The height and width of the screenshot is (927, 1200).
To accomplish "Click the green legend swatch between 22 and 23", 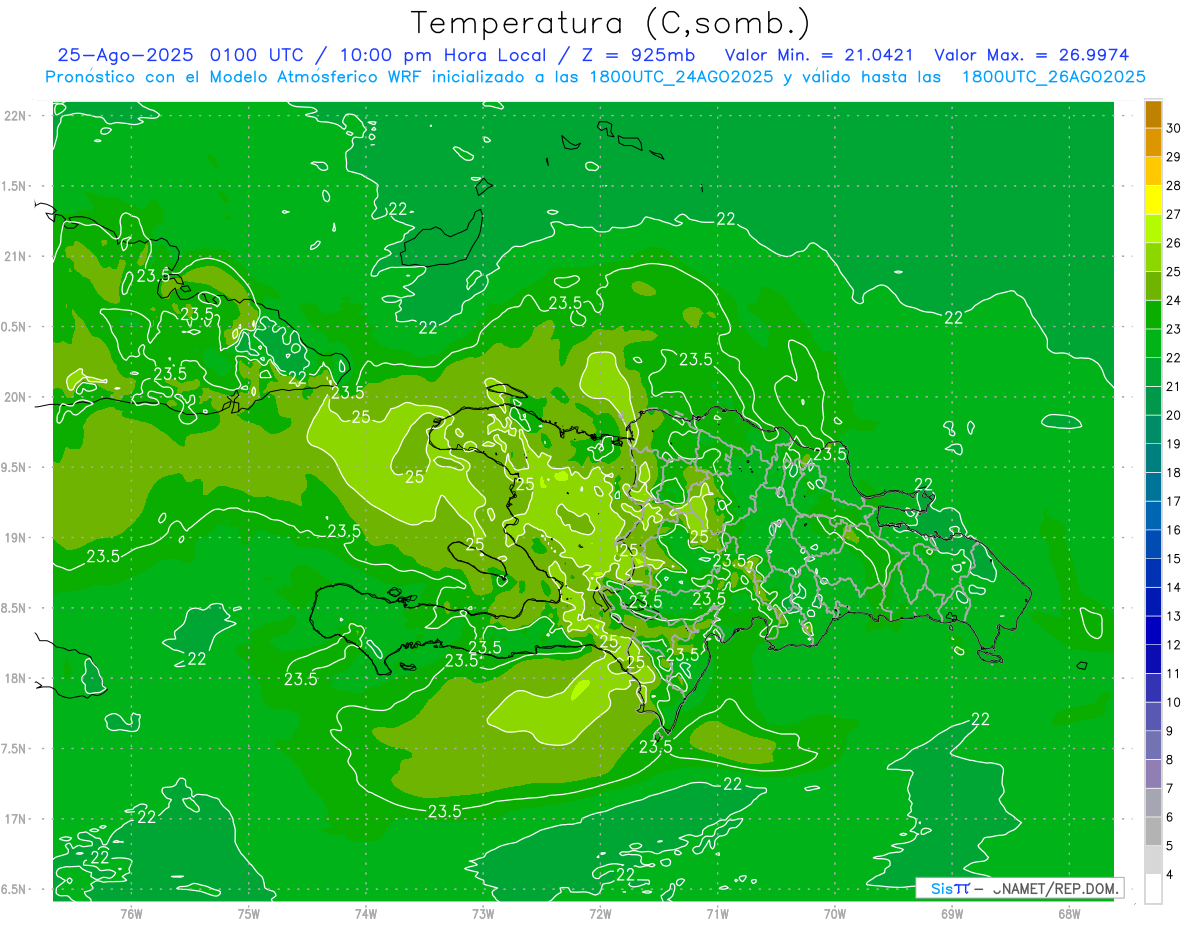I will pos(1153,343).
